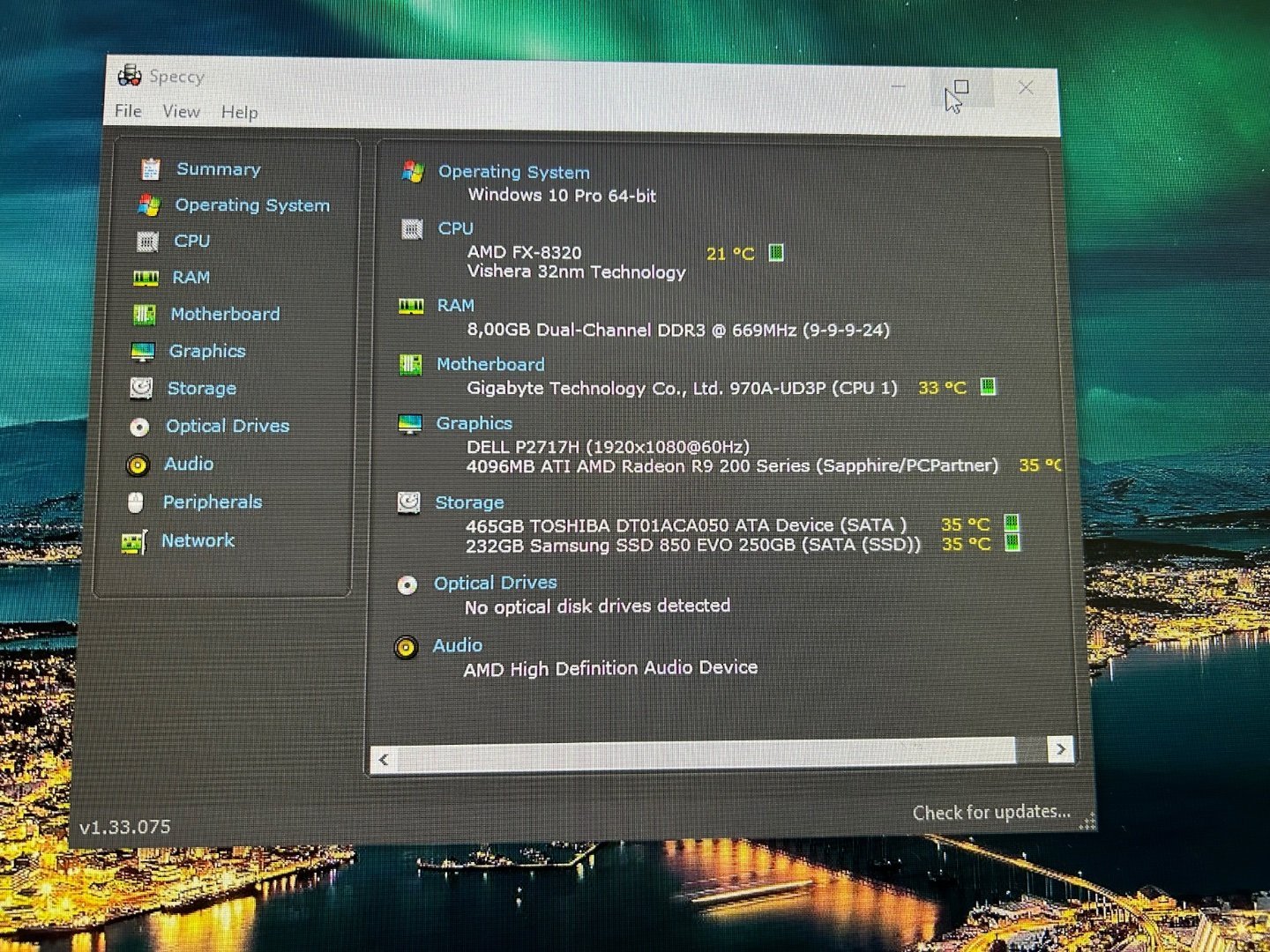
Task: Click DELL P2717H monitor text
Action: coord(608,447)
